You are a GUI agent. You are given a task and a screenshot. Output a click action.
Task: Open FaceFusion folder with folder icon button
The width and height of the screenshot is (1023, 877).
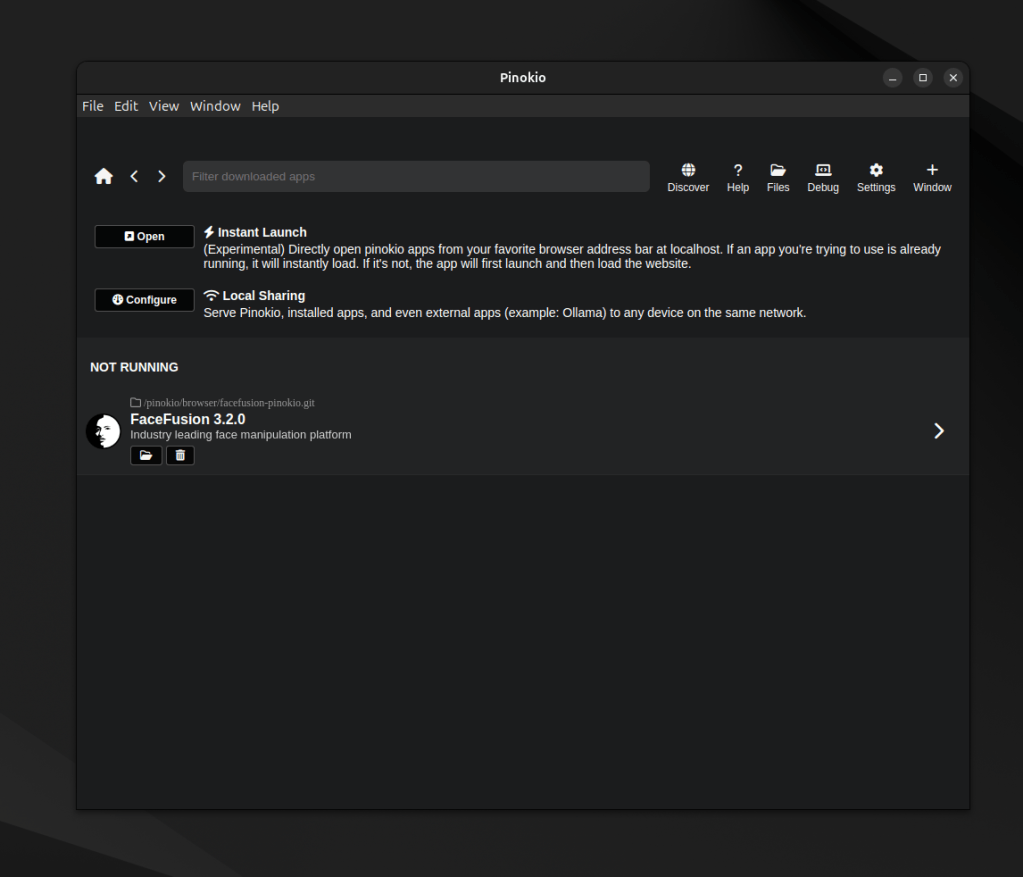pos(146,456)
